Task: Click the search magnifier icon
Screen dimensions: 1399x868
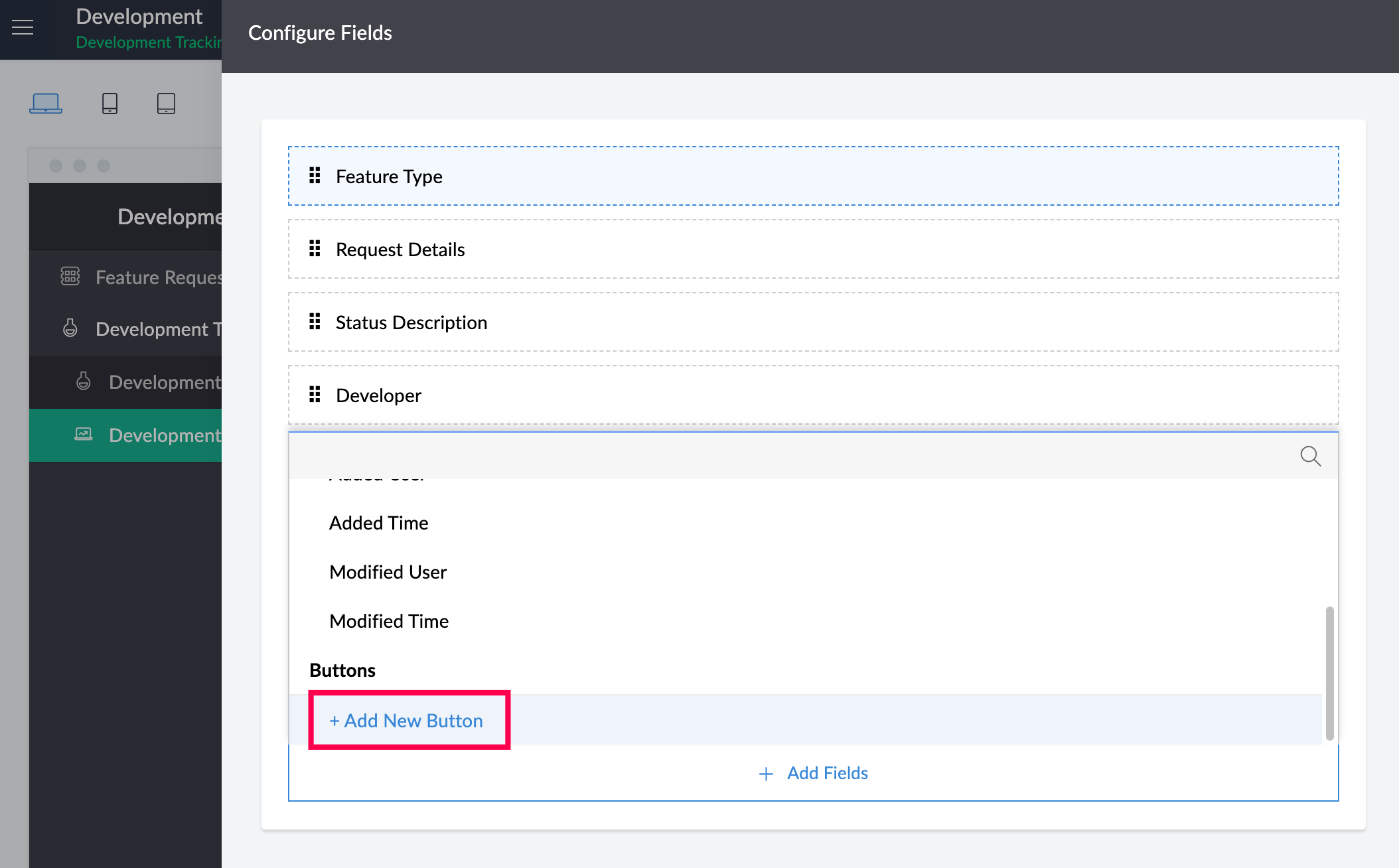Action: [1310, 456]
